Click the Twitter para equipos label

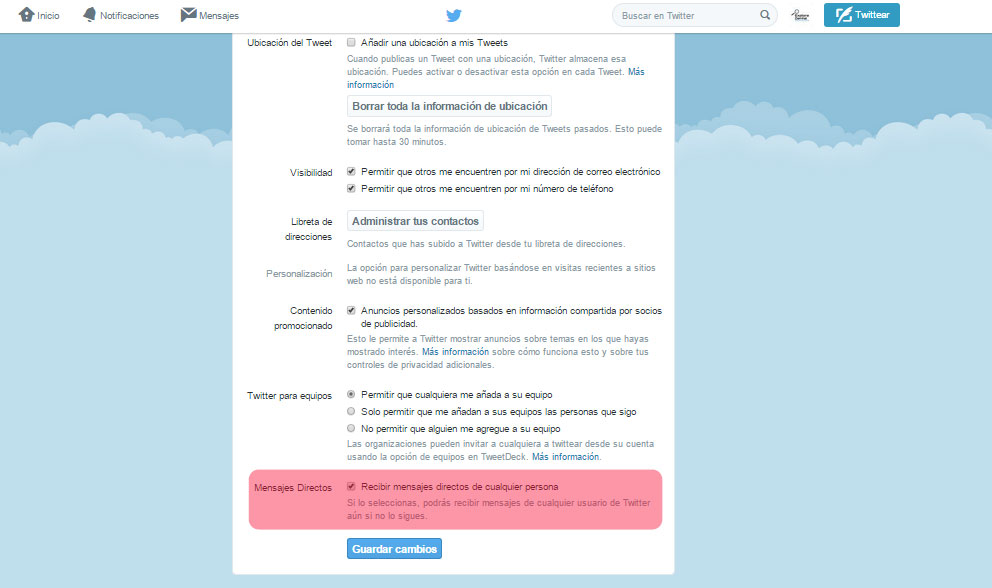pos(289,396)
